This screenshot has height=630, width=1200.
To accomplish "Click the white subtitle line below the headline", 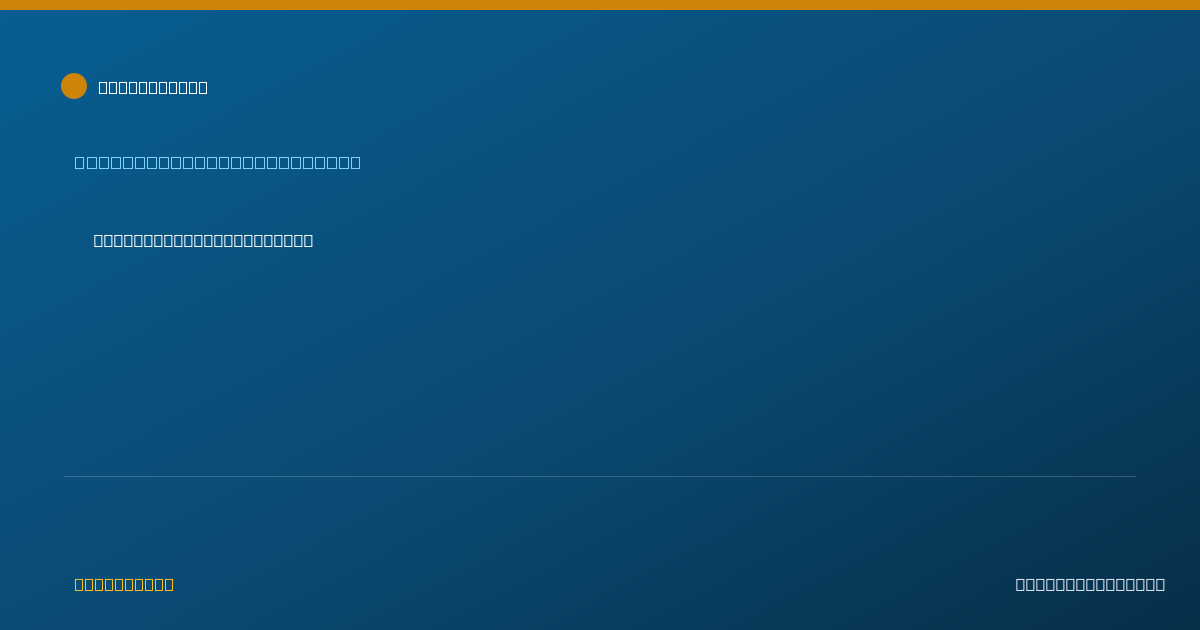I will (x=203, y=240).
